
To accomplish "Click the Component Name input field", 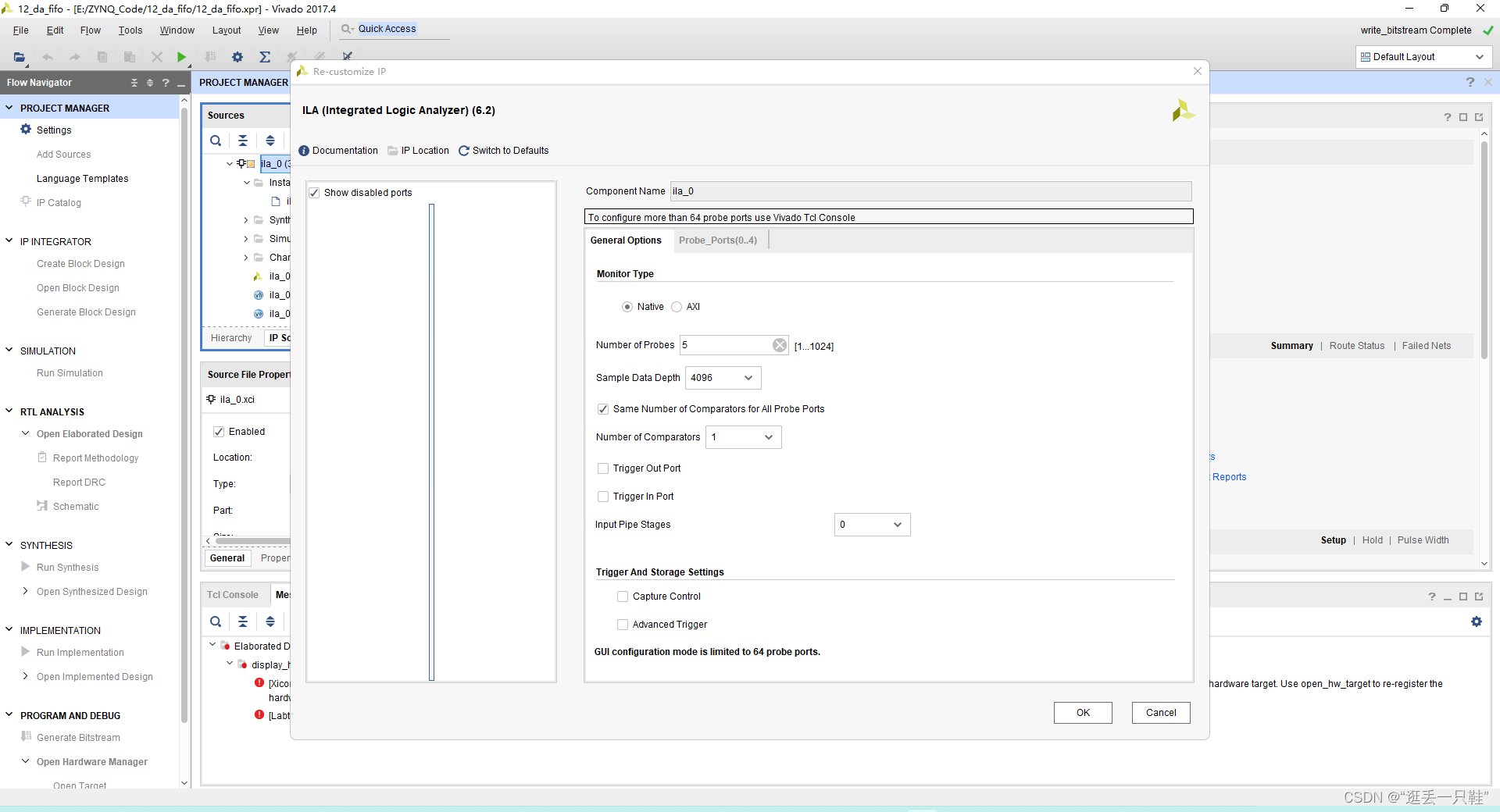I will [930, 191].
